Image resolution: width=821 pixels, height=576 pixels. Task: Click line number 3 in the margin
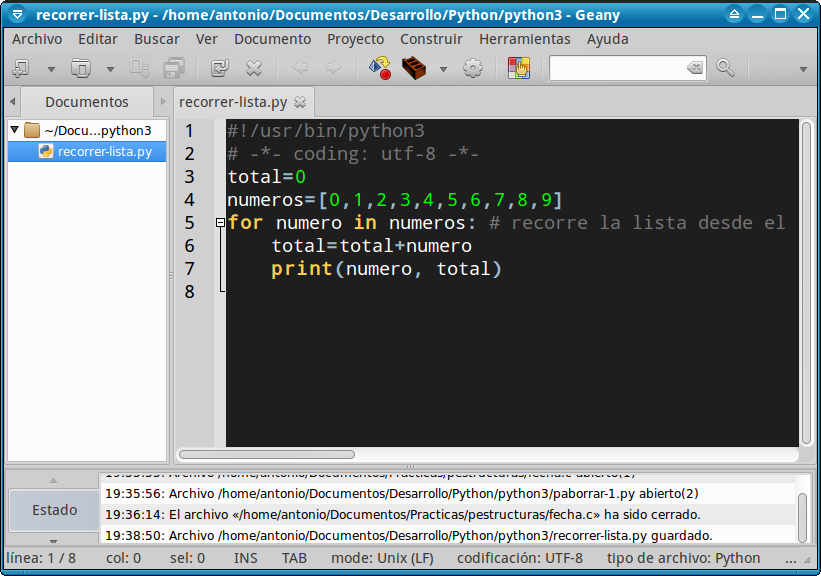tap(190, 177)
